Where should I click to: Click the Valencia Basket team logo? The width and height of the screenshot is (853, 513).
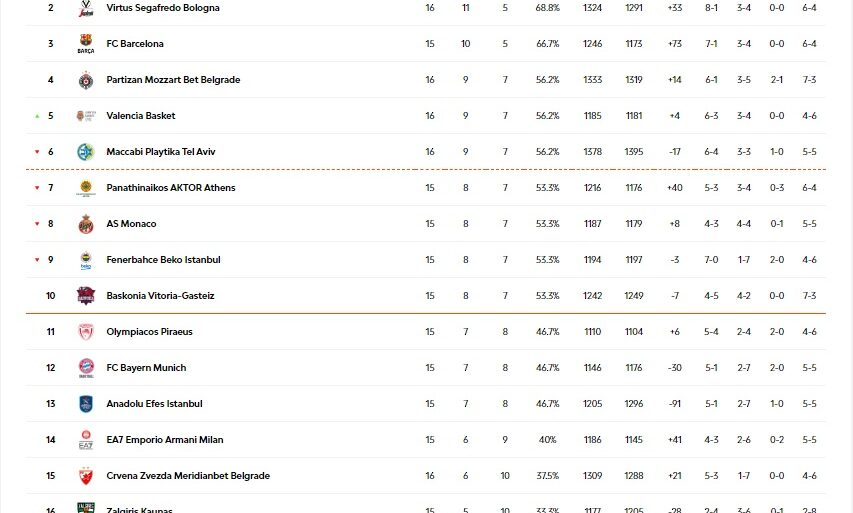click(x=85, y=116)
